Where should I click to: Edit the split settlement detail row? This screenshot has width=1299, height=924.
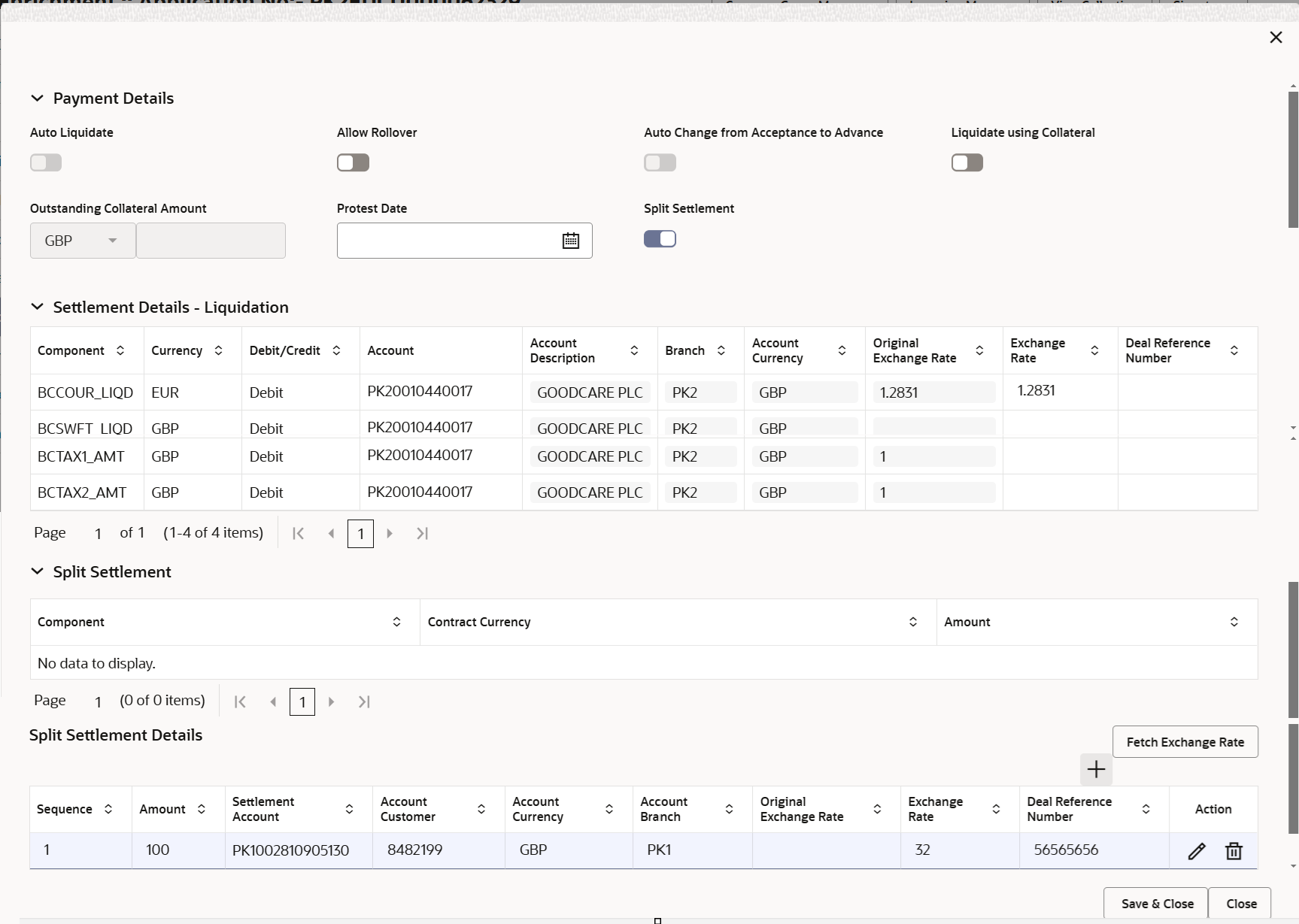click(x=1197, y=850)
